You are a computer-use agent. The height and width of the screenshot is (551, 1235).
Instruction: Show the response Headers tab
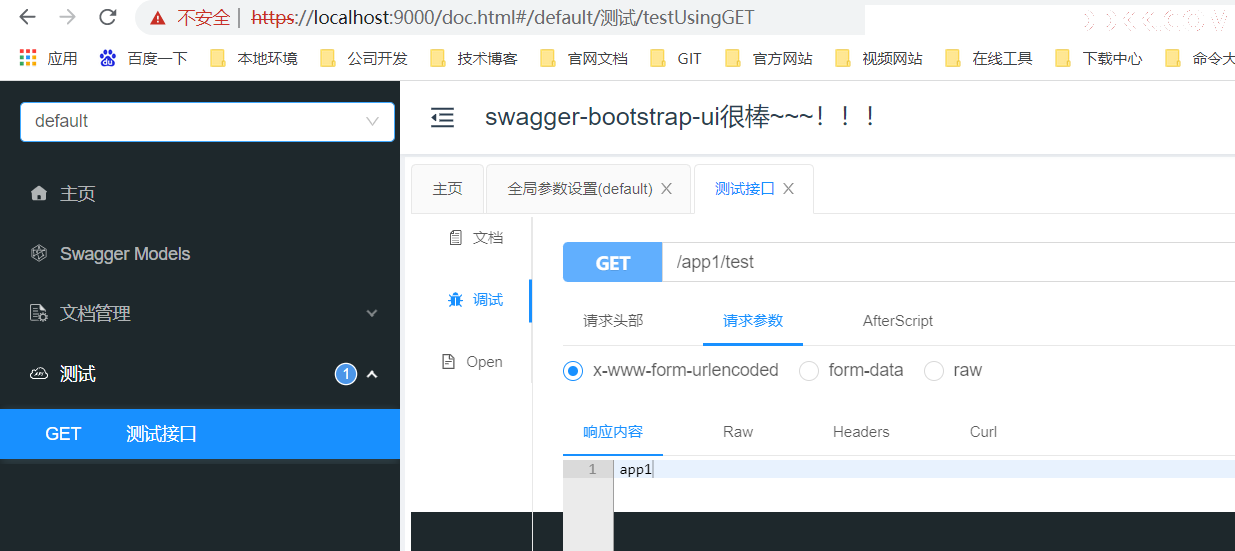[861, 432]
